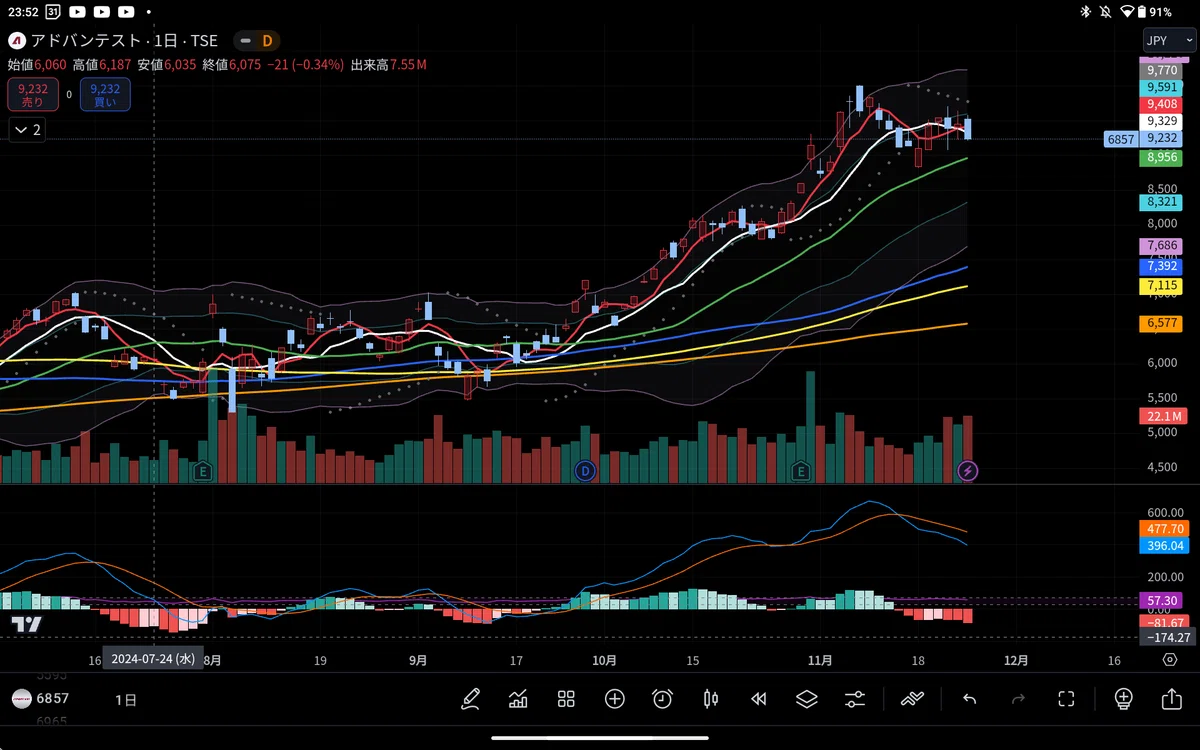Tap the white 9,329 price label
1200x750 pixels.
point(1161,121)
